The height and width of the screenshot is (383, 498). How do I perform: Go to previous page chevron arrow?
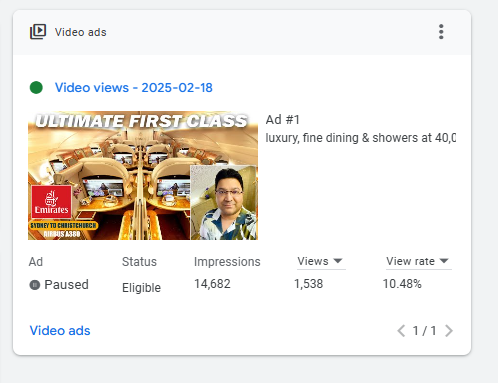click(x=401, y=331)
